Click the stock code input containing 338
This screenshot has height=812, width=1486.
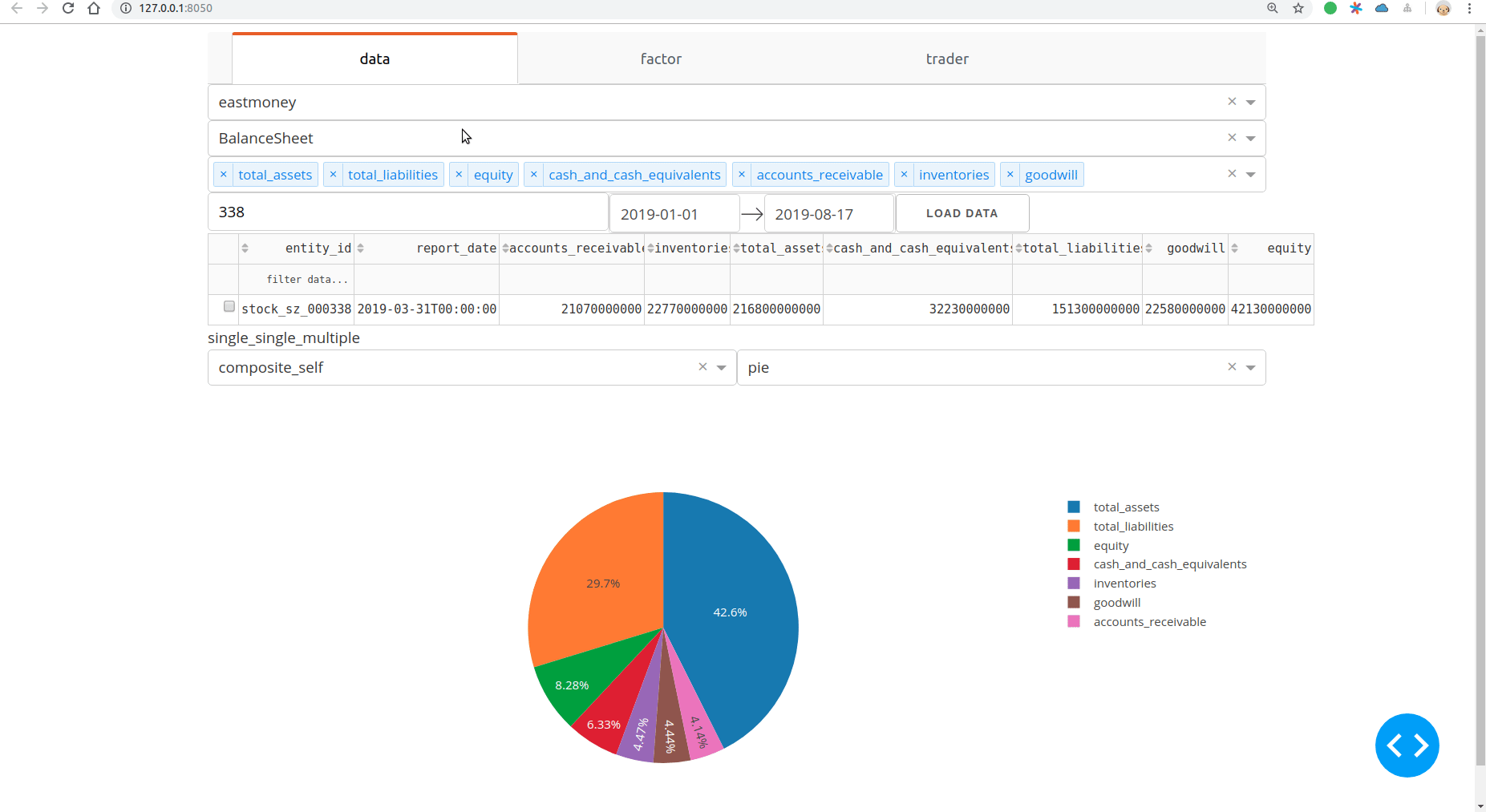pyautogui.click(x=408, y=212)
